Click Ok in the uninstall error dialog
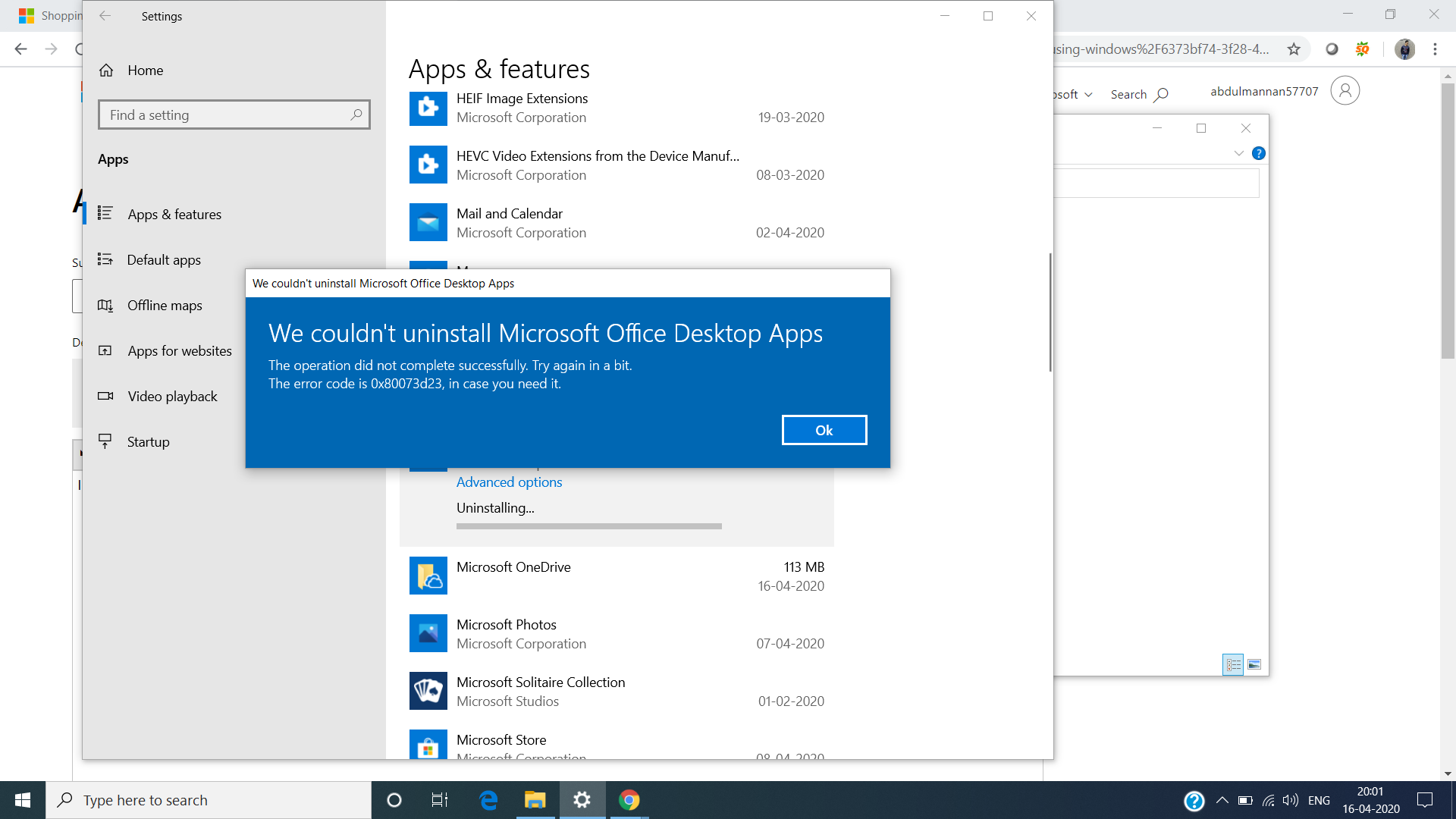The height and width of the screenshot is (819, 1456). [x=824, y=430]
